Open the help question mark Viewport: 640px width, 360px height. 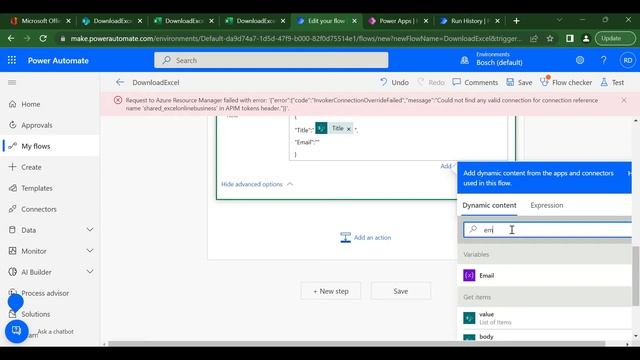point(604,60)
